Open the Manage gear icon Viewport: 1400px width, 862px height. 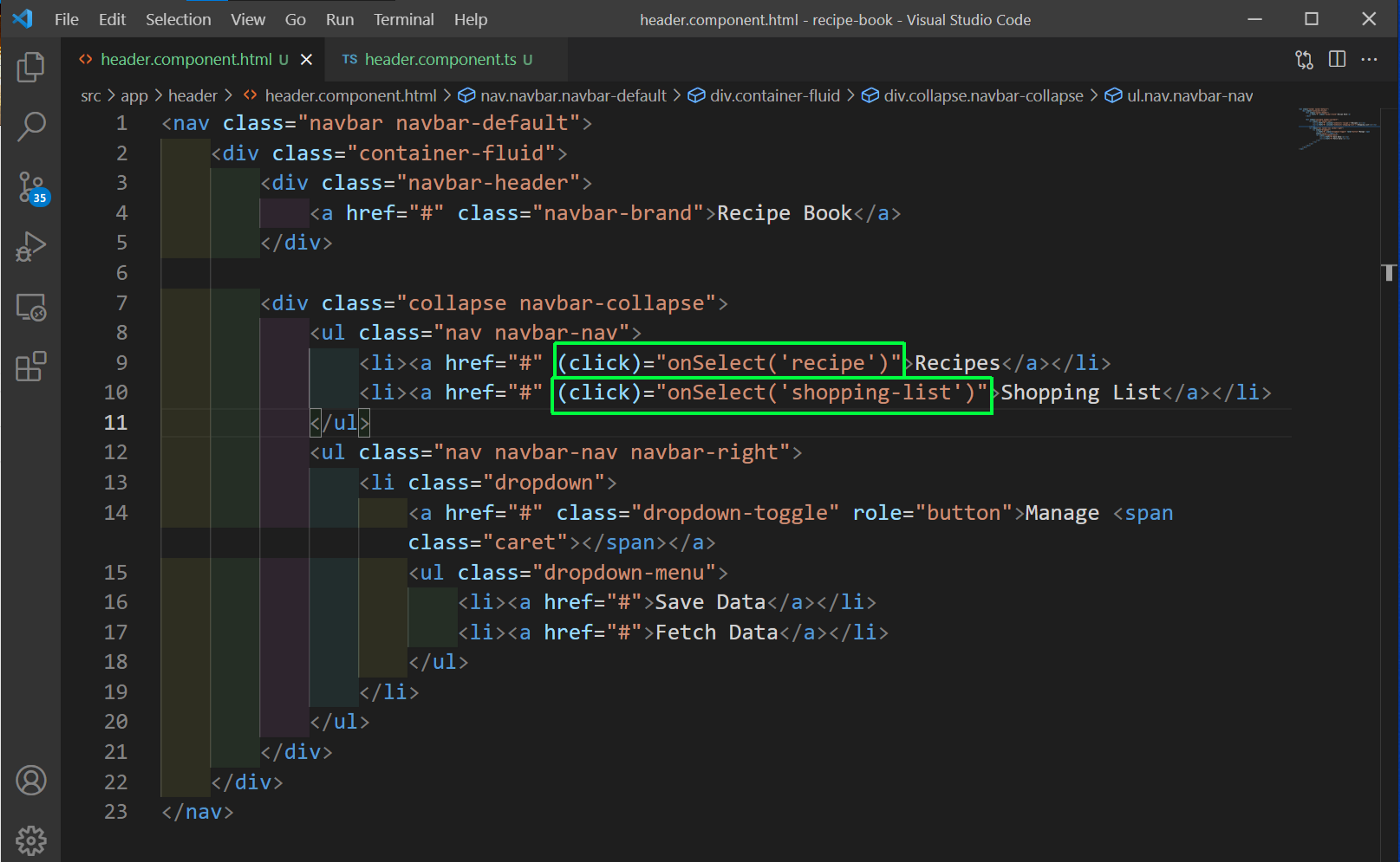(x=31, y=839)
